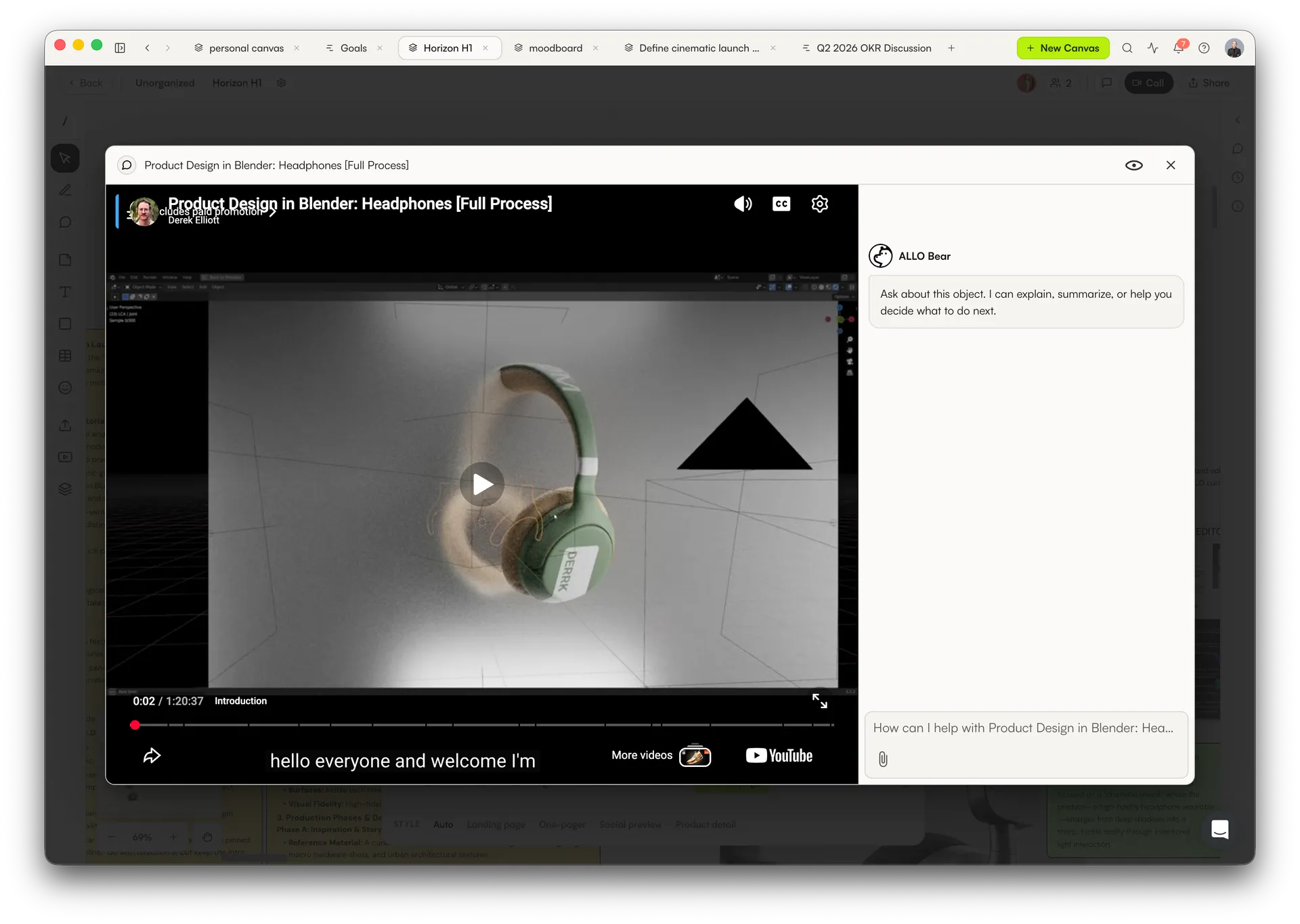Choose the comment bubble tool in sidebar
Viewport: 1300px width, 924px height.
[x=65, y=223]
